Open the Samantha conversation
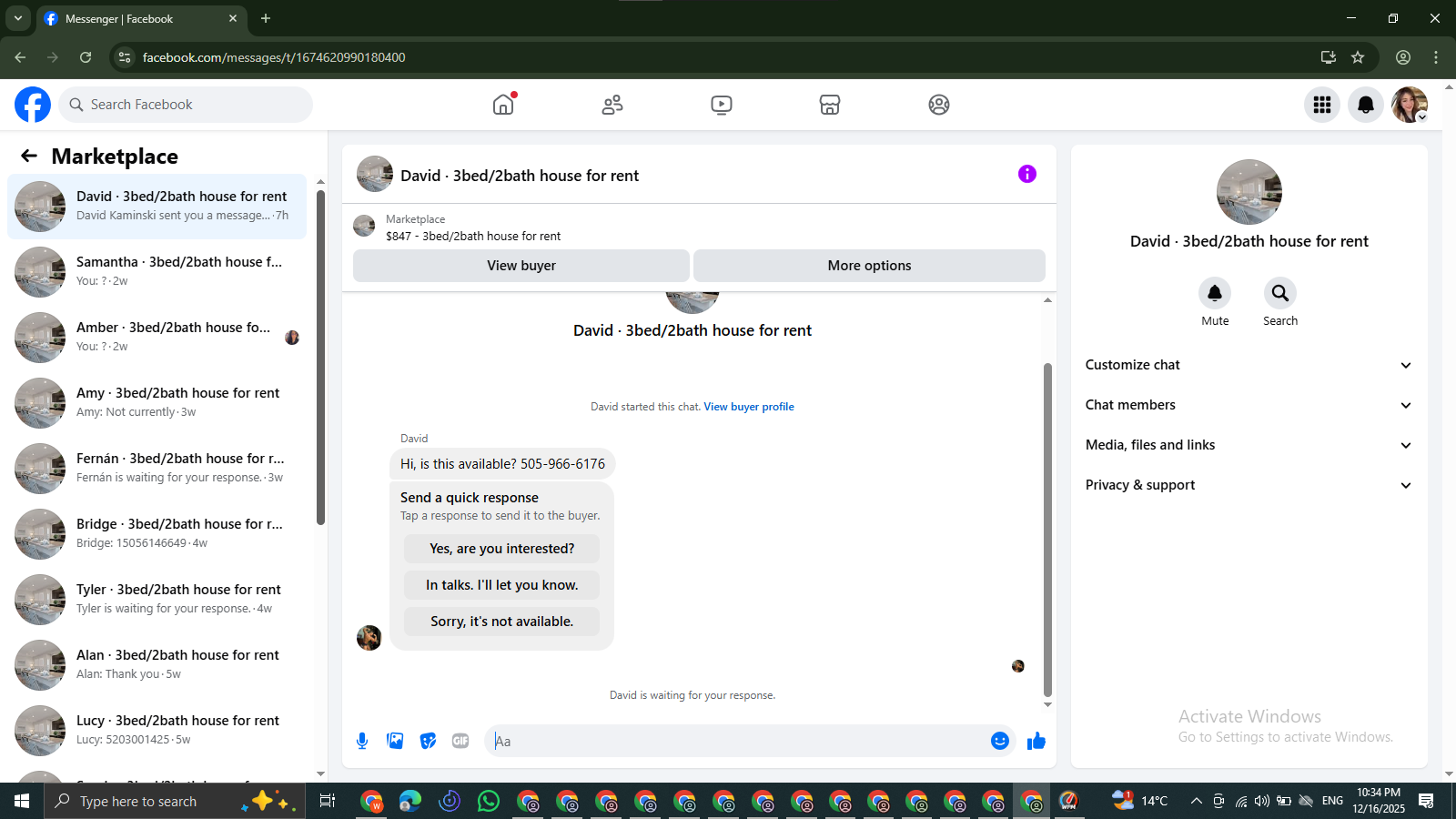Viewport: 1456px width, 819px height. coord(157,272)
